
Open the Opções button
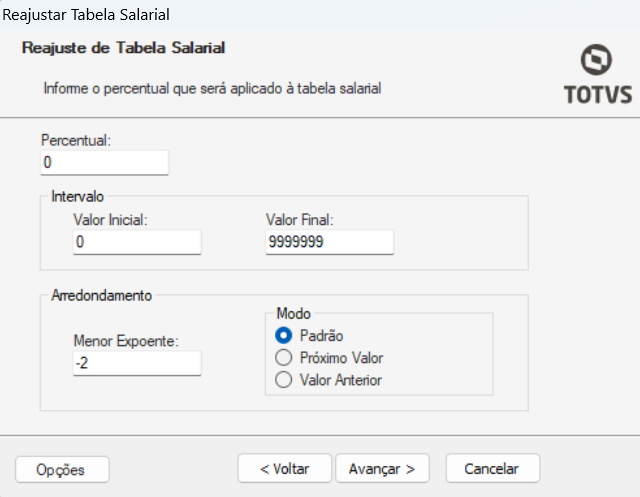62,469
